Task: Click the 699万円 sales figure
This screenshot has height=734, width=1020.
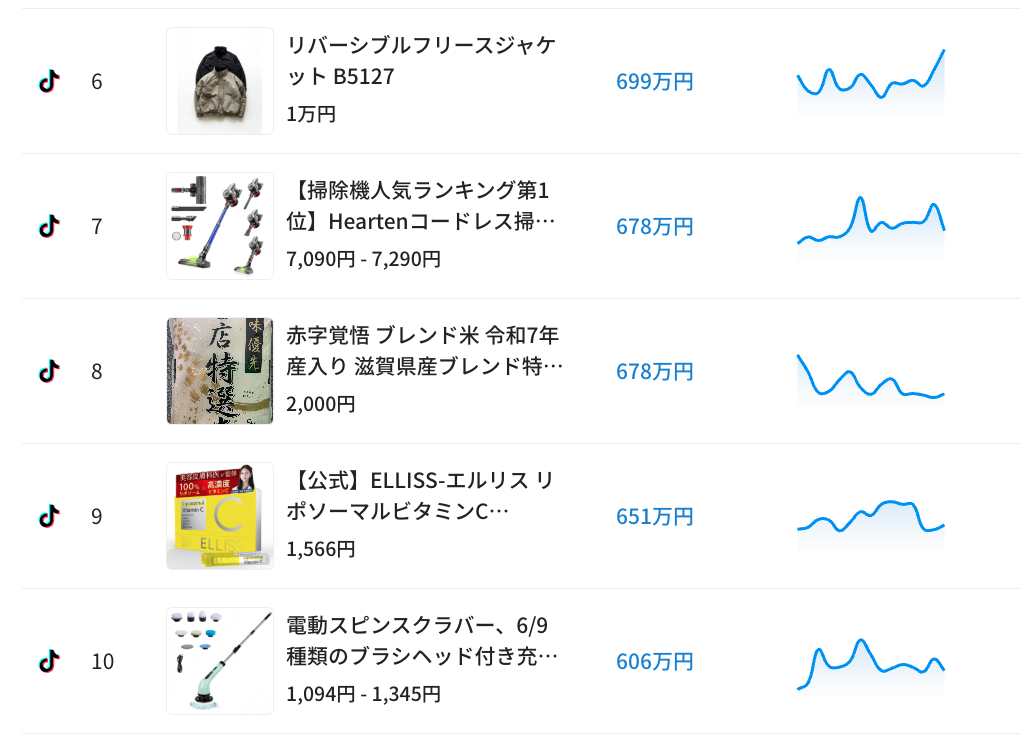Action: click(654, 82)
